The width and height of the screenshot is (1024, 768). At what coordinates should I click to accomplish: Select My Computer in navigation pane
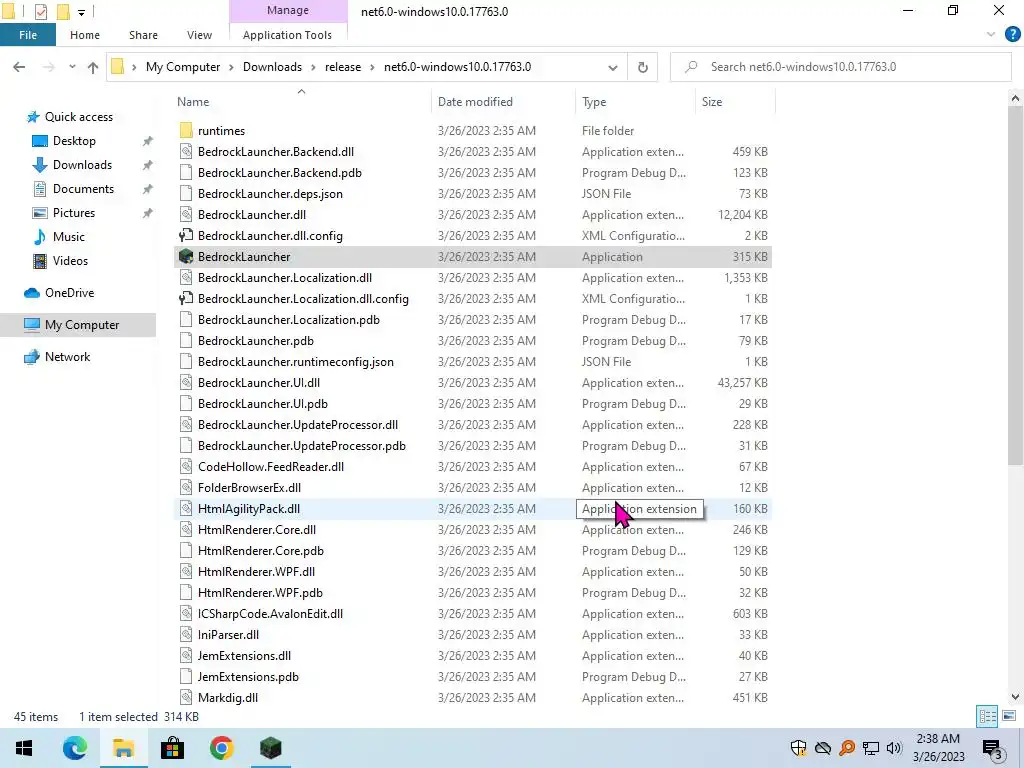(x=78, y=325)
